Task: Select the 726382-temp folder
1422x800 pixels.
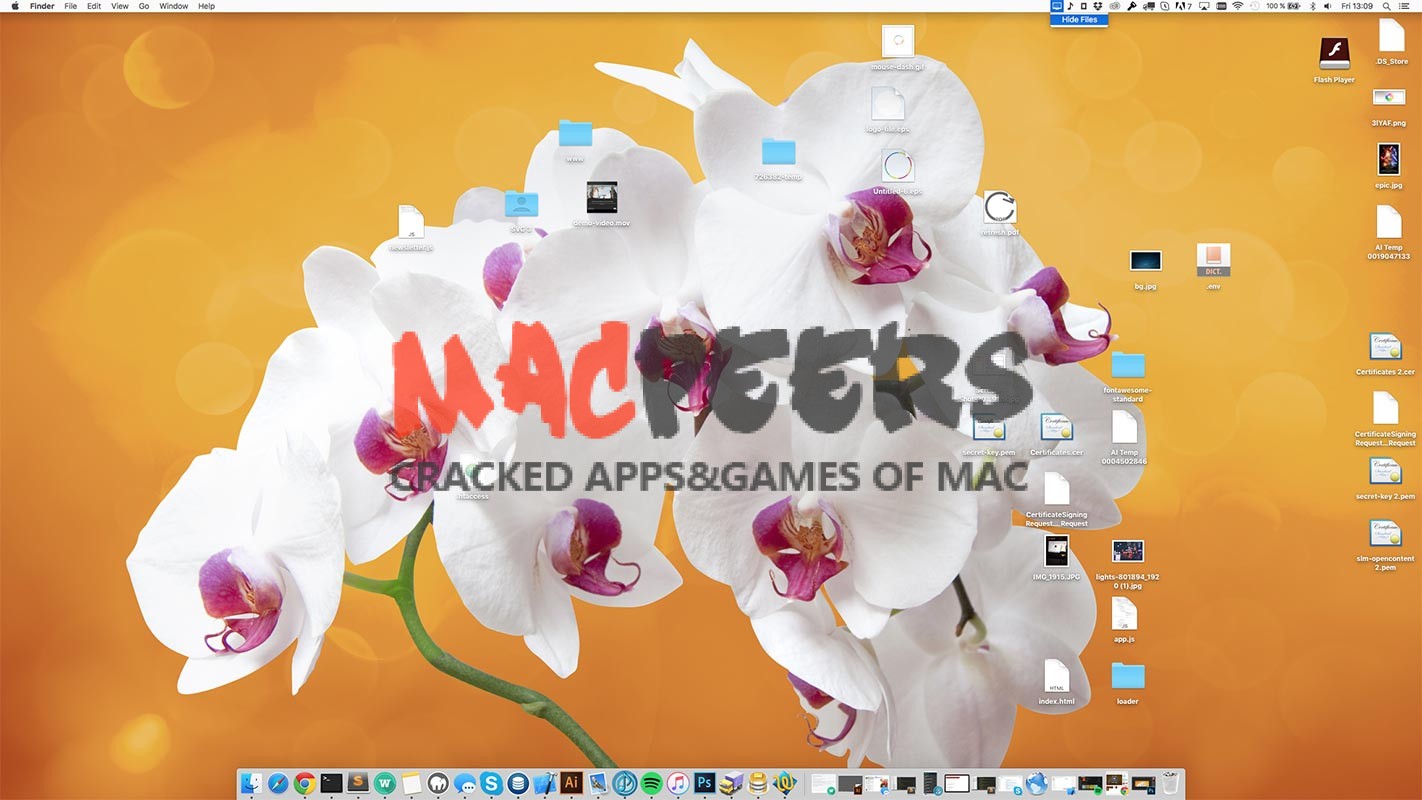Action: click(x=778, y=152)
